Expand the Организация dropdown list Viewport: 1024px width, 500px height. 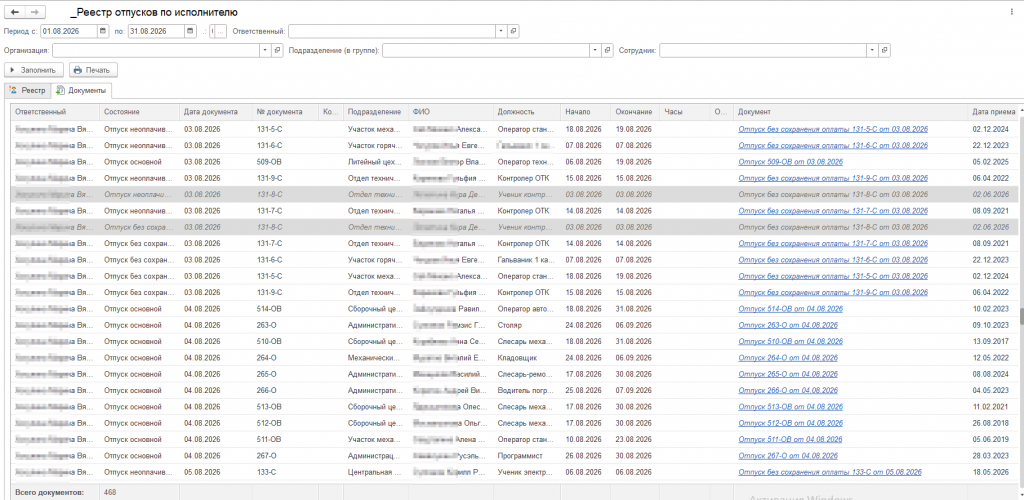click(265, 50)
